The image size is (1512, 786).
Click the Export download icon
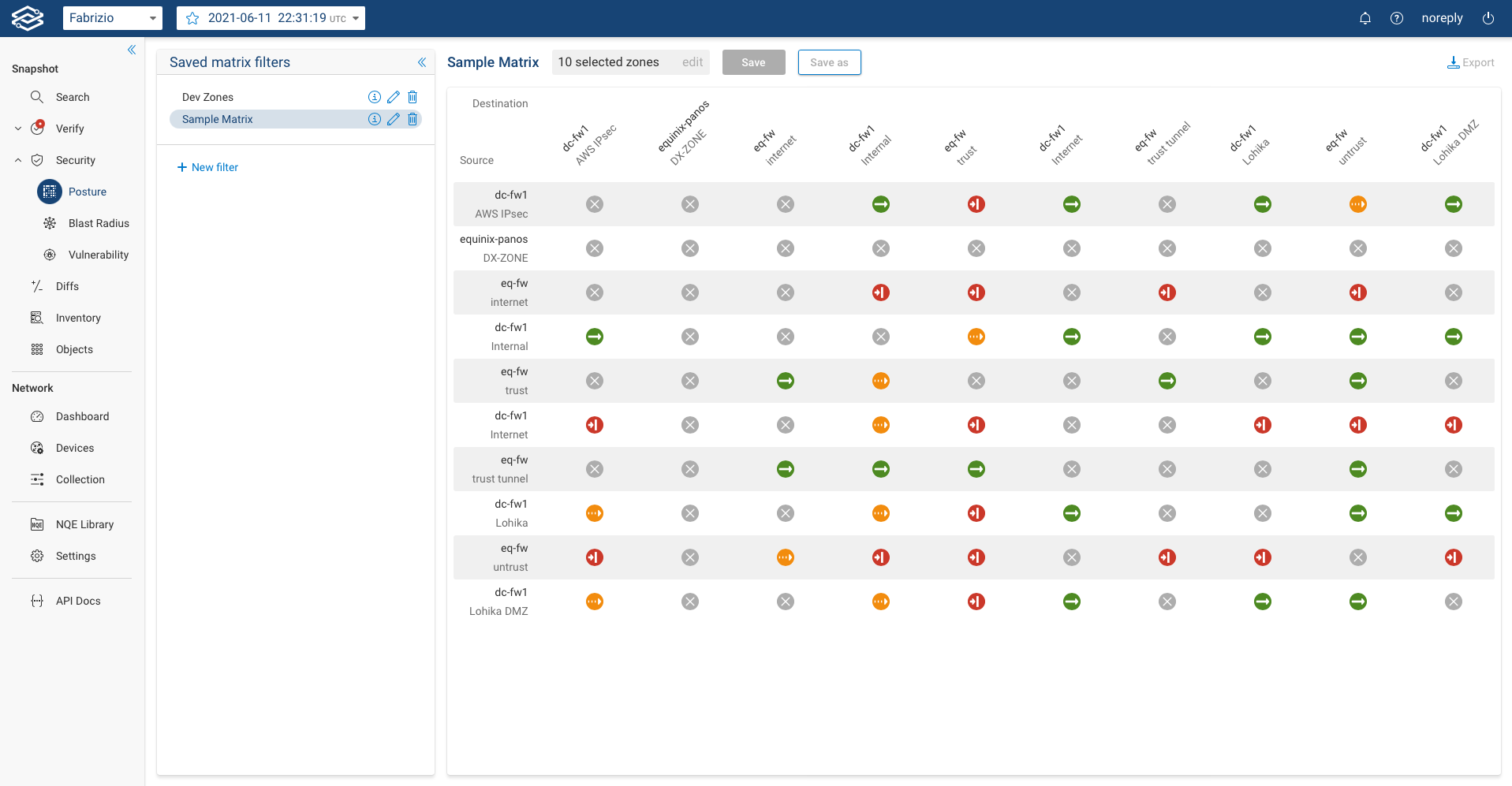coord(1453,62)
